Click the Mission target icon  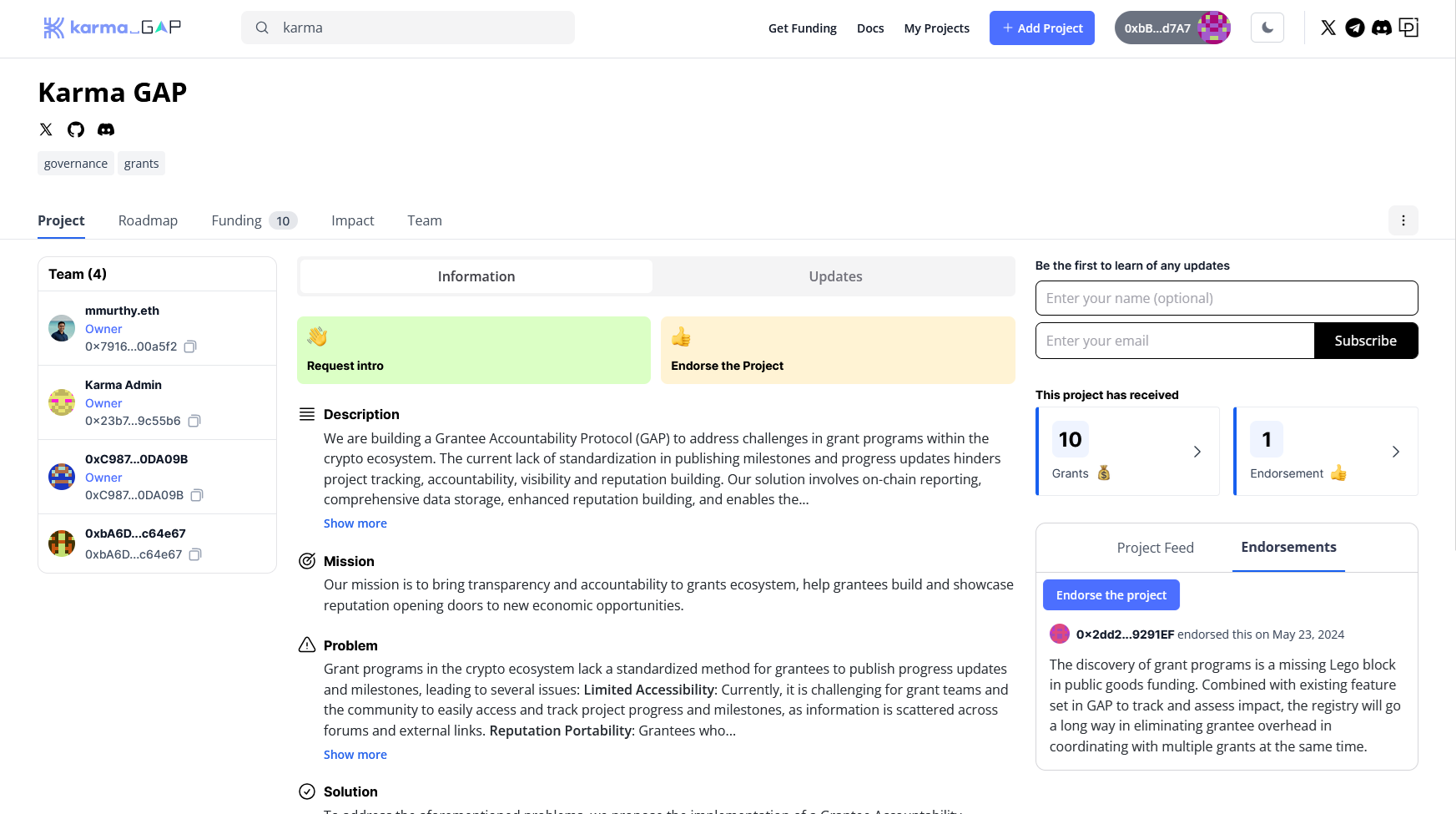click(x=307, y=561)
